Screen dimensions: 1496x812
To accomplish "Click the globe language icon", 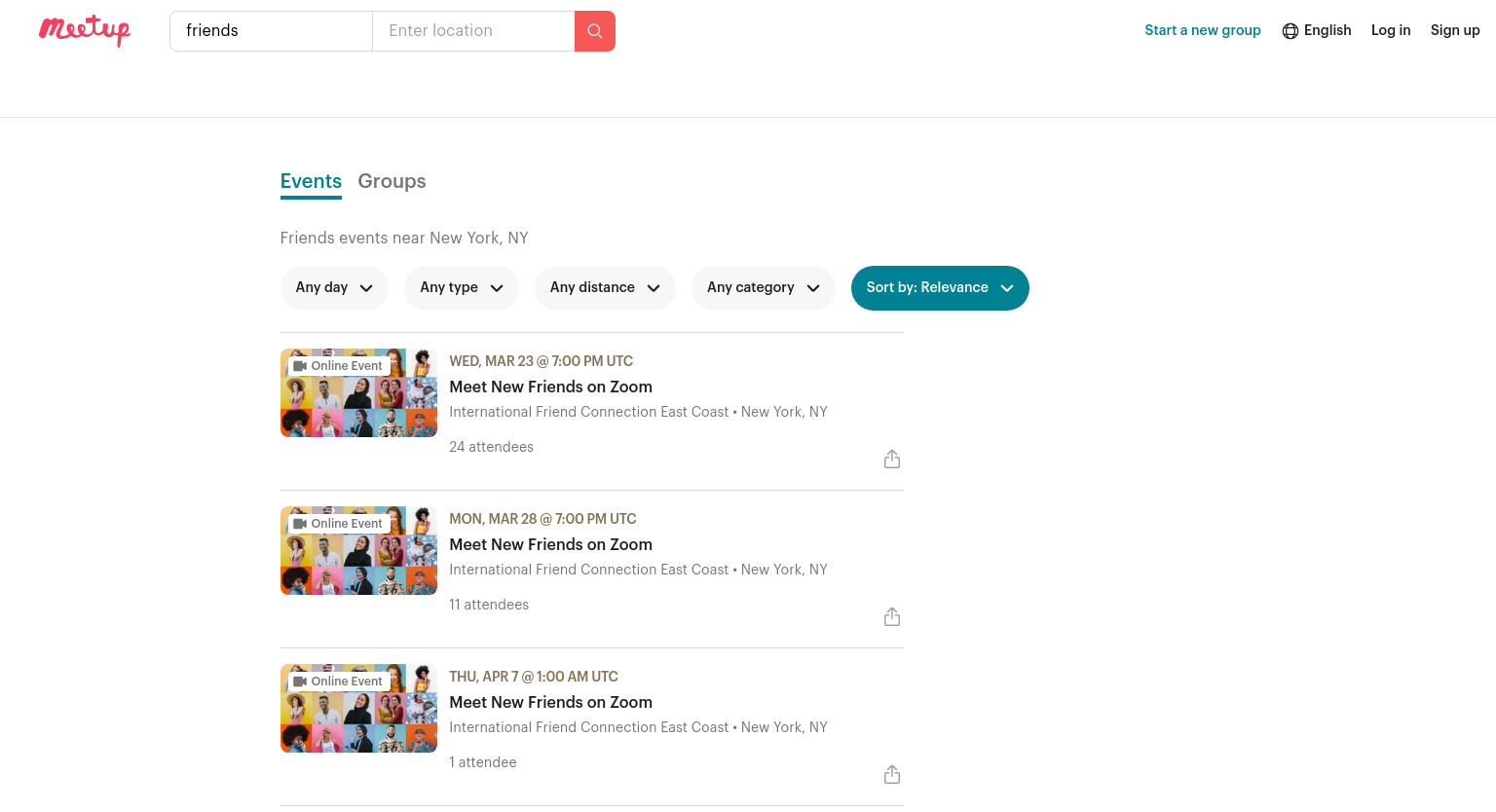I will pos(1290,31).
